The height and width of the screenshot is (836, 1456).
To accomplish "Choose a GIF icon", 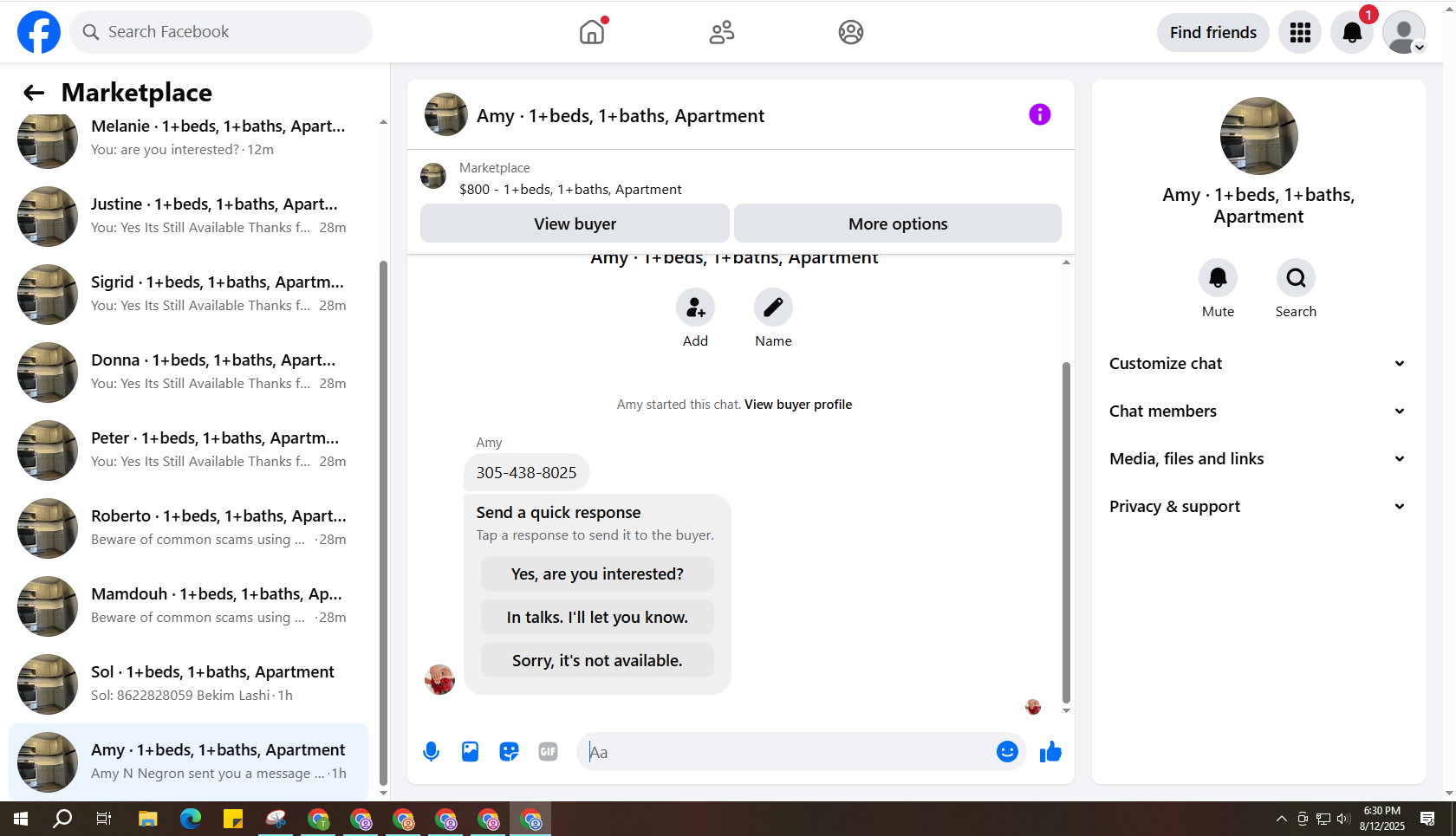I will (x=548, y=752).
